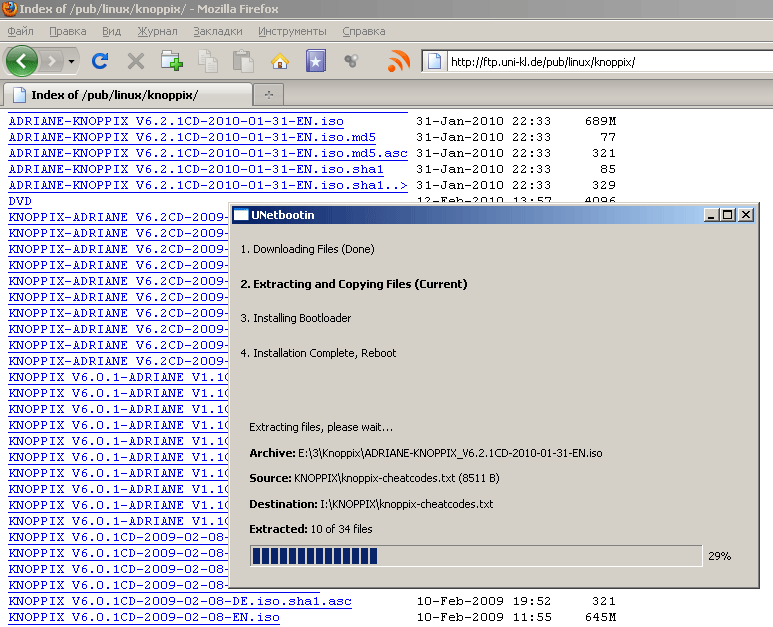Screen dimensions: 773x627
Task: Open the Вид menu
Action: pos(111,31)
